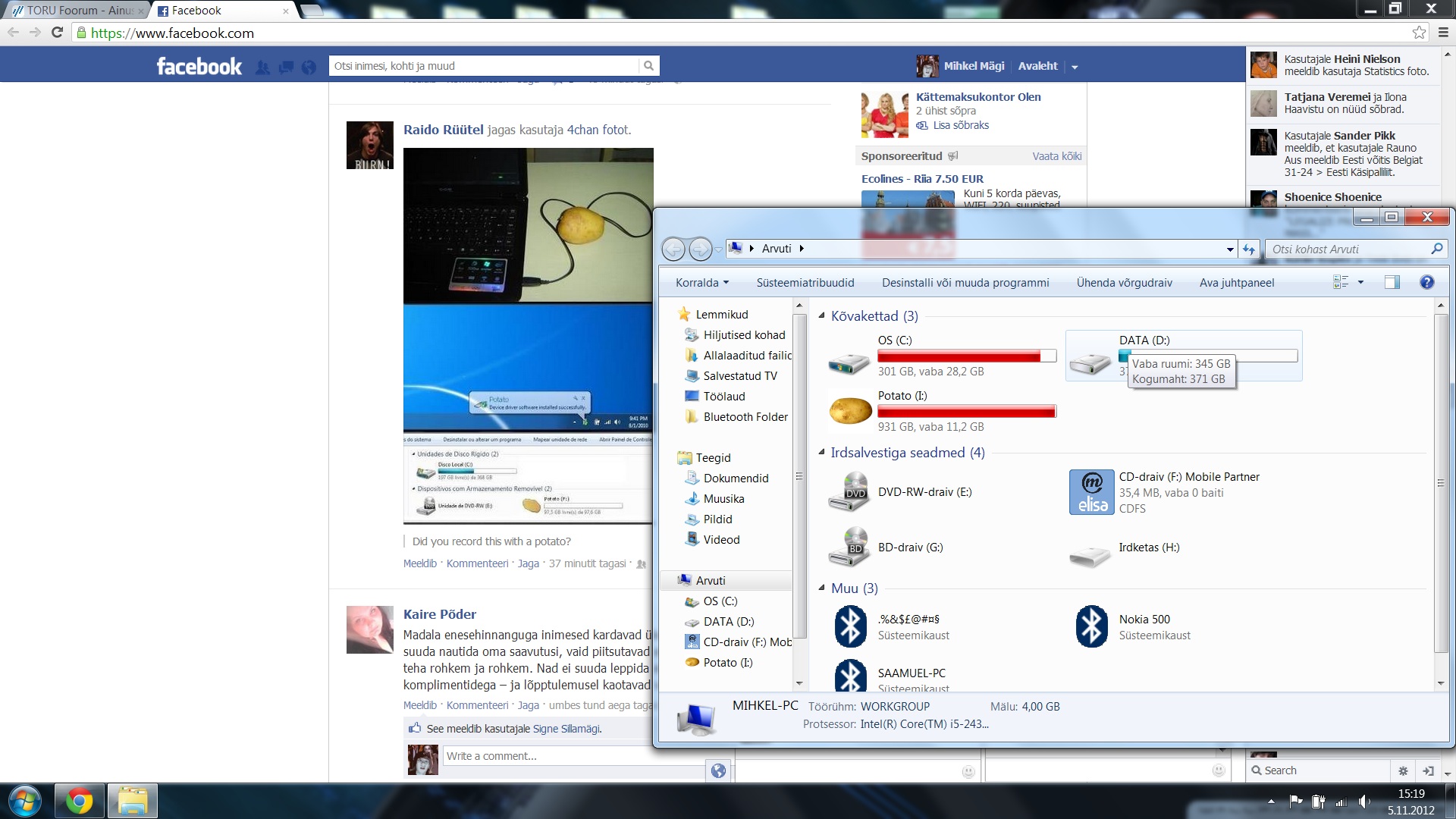Open the DATA (D:) drive icon
The width and height of the screenshot is (1456, 819).
point(1090,363)
